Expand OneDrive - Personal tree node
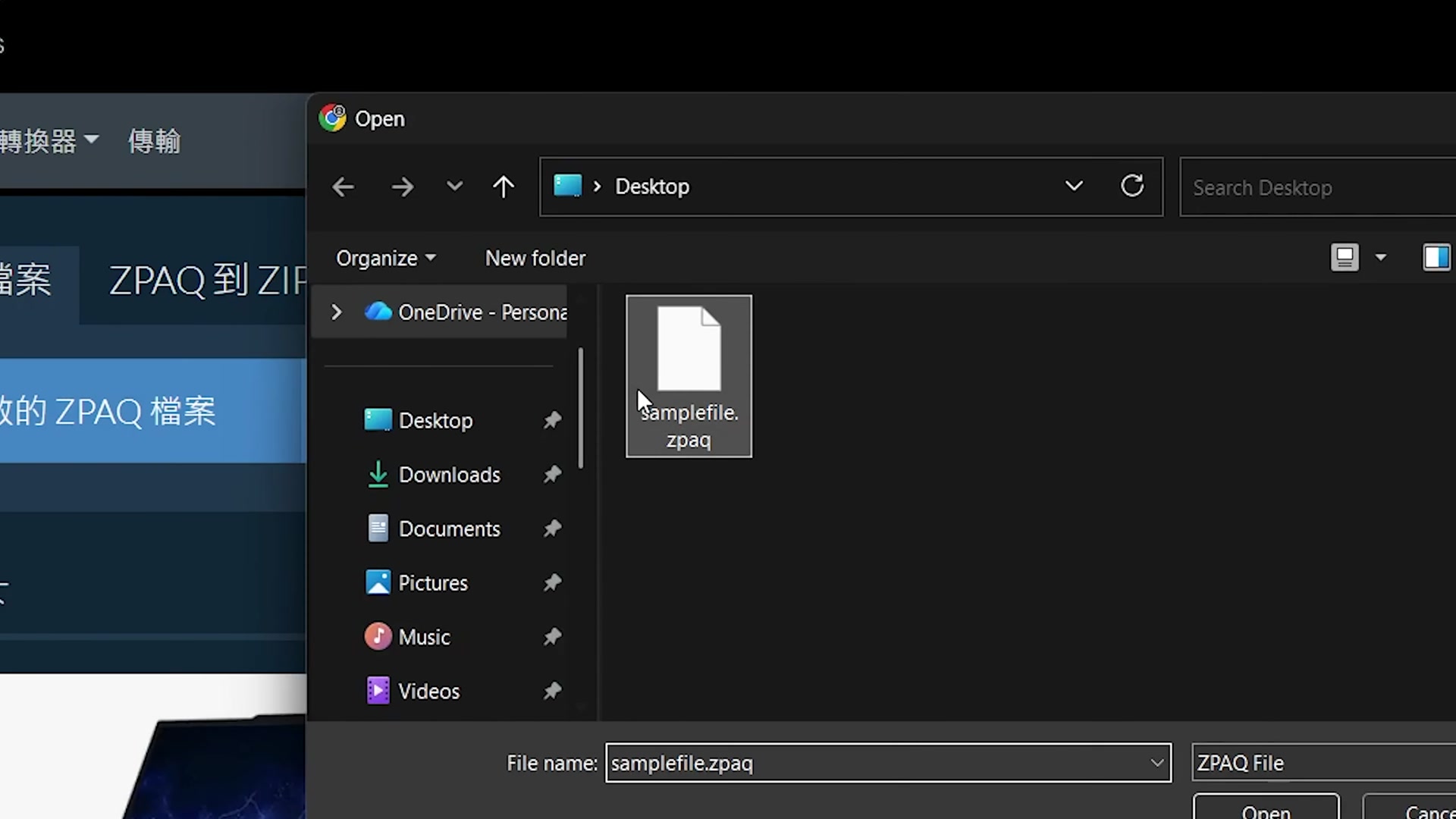 (x=336, y=312)
